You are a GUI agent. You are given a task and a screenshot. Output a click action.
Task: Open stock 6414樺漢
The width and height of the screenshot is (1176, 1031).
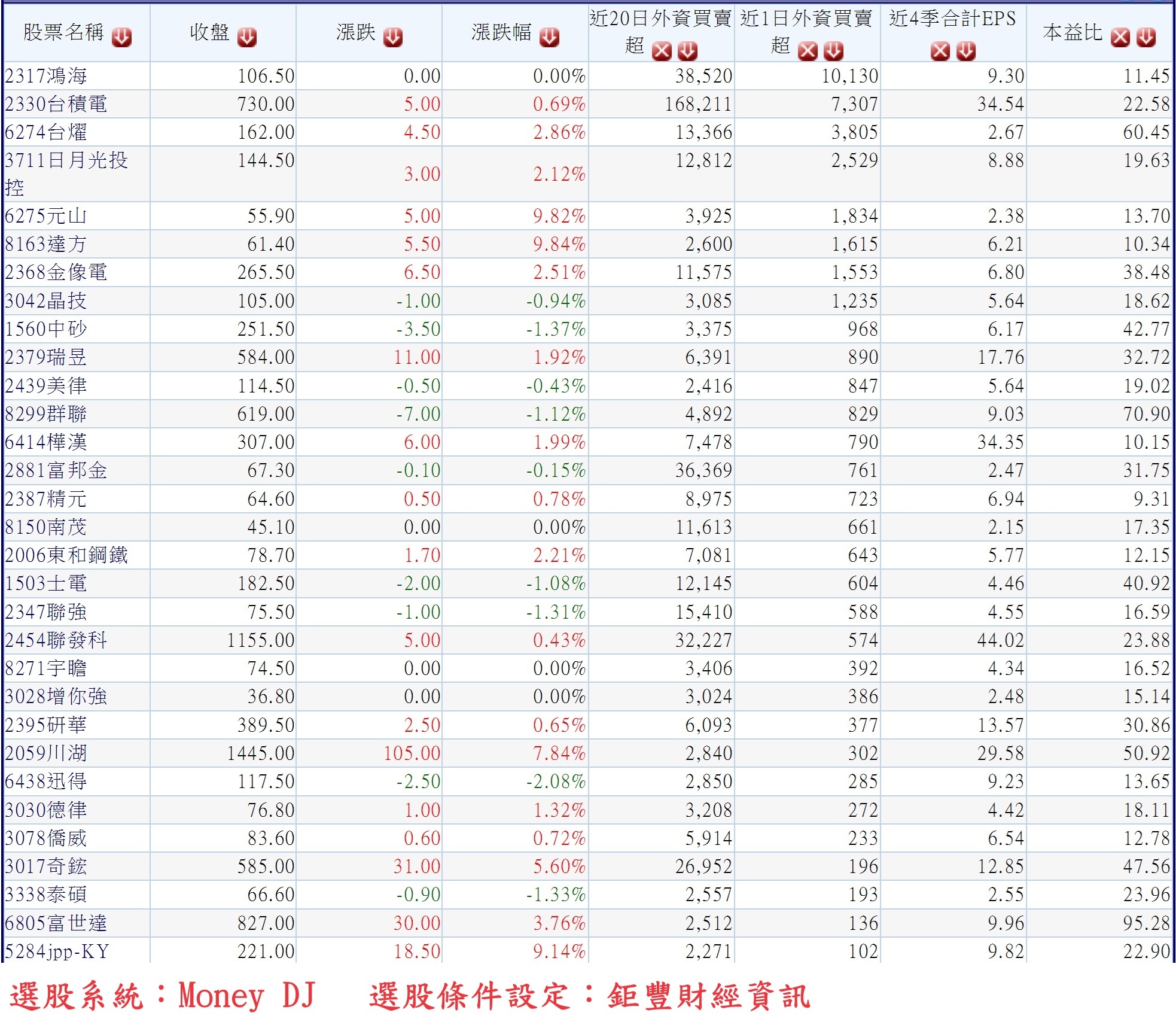pos(46,442)
